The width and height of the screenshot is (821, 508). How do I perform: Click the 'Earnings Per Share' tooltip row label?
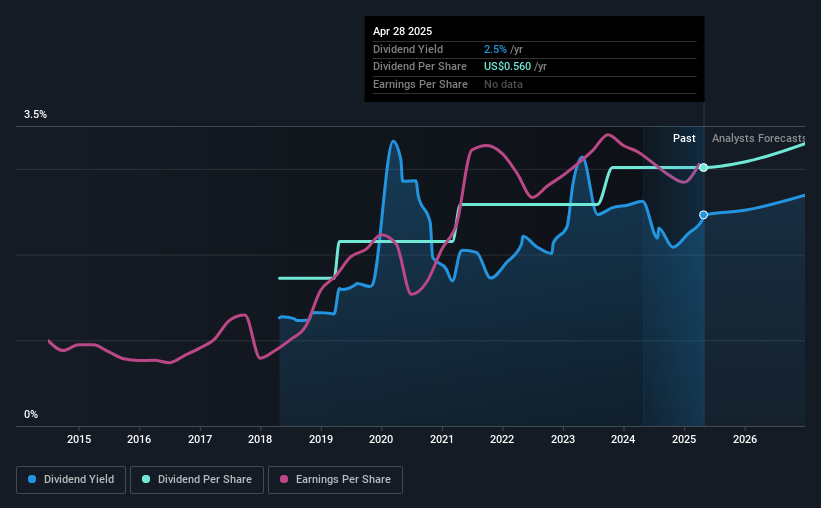[420, 84]
